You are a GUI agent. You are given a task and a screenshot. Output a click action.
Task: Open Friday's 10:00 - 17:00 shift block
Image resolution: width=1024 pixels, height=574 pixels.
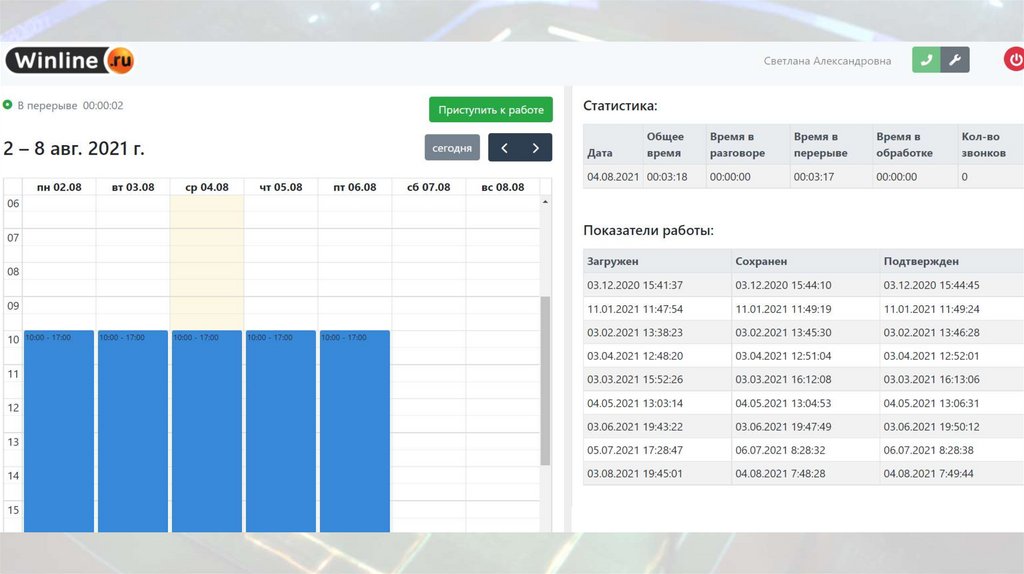[355, 430]
